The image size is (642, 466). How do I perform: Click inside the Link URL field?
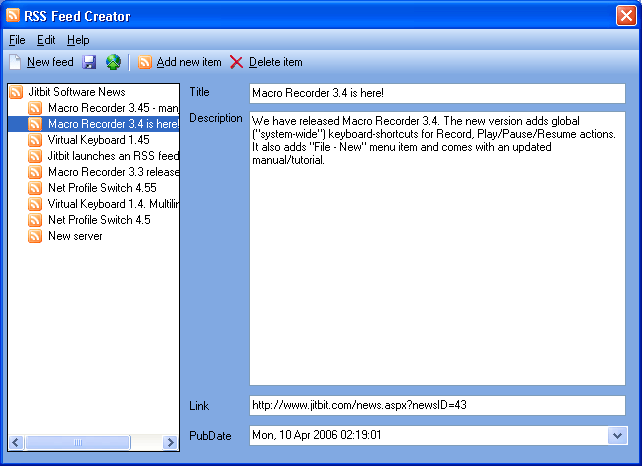[x=437, y=405]
